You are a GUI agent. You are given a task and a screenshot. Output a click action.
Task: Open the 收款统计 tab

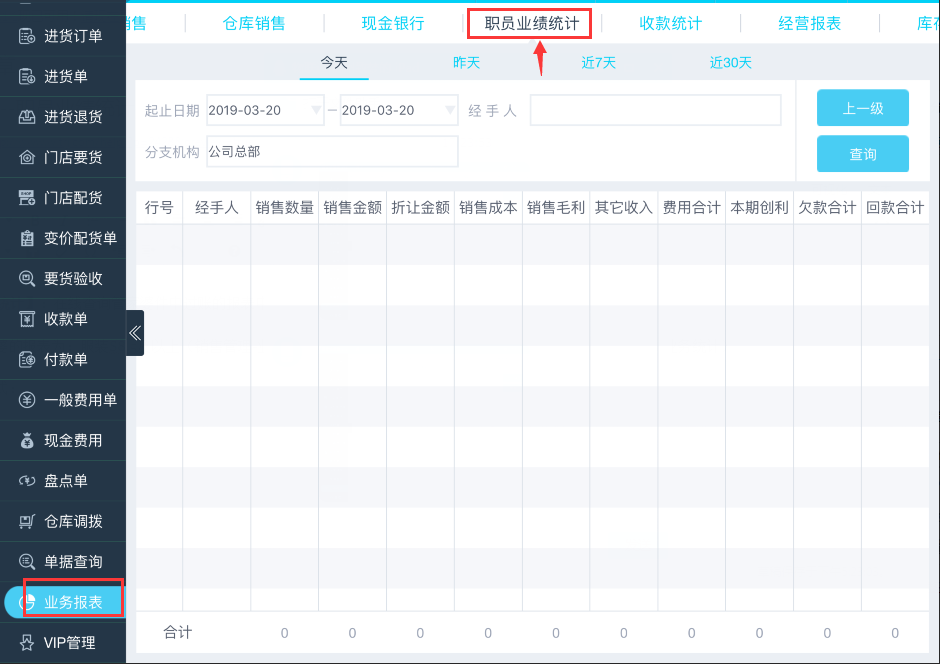click(x=670, y=23)
